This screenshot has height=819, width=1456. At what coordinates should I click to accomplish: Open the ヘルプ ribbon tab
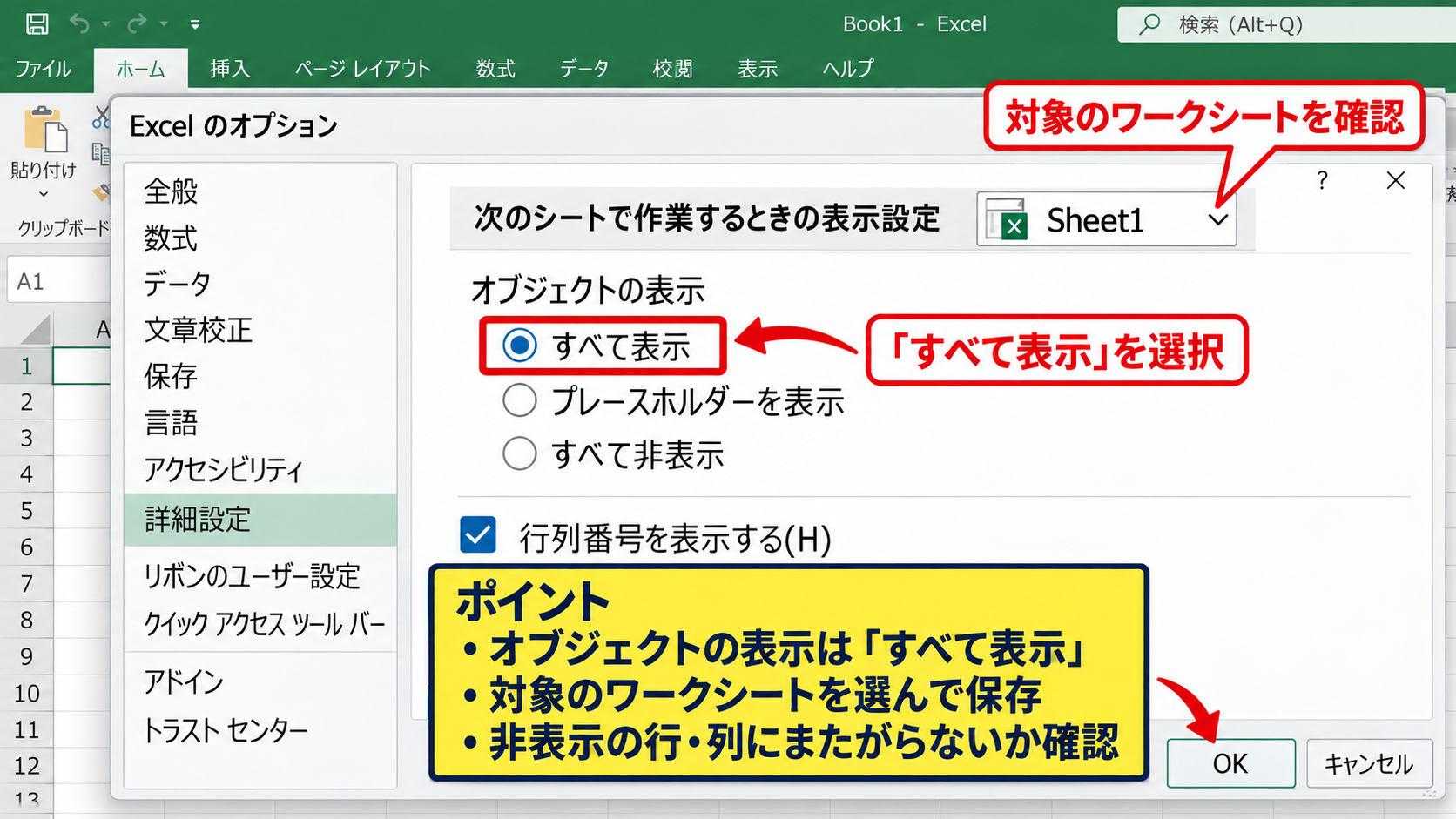click(848, 69)
